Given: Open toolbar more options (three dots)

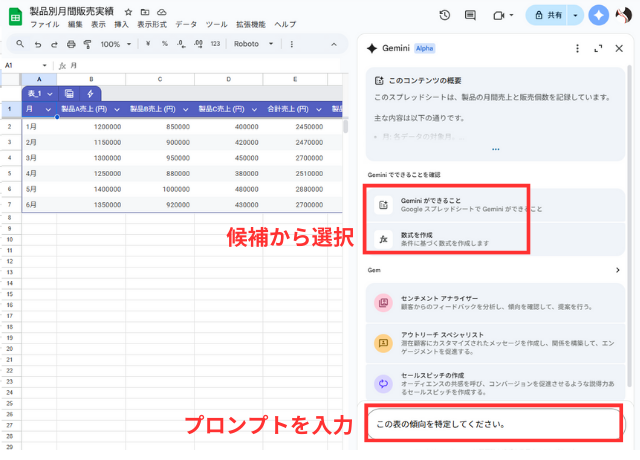Looking at the screenshot, I should coord(291,44).
